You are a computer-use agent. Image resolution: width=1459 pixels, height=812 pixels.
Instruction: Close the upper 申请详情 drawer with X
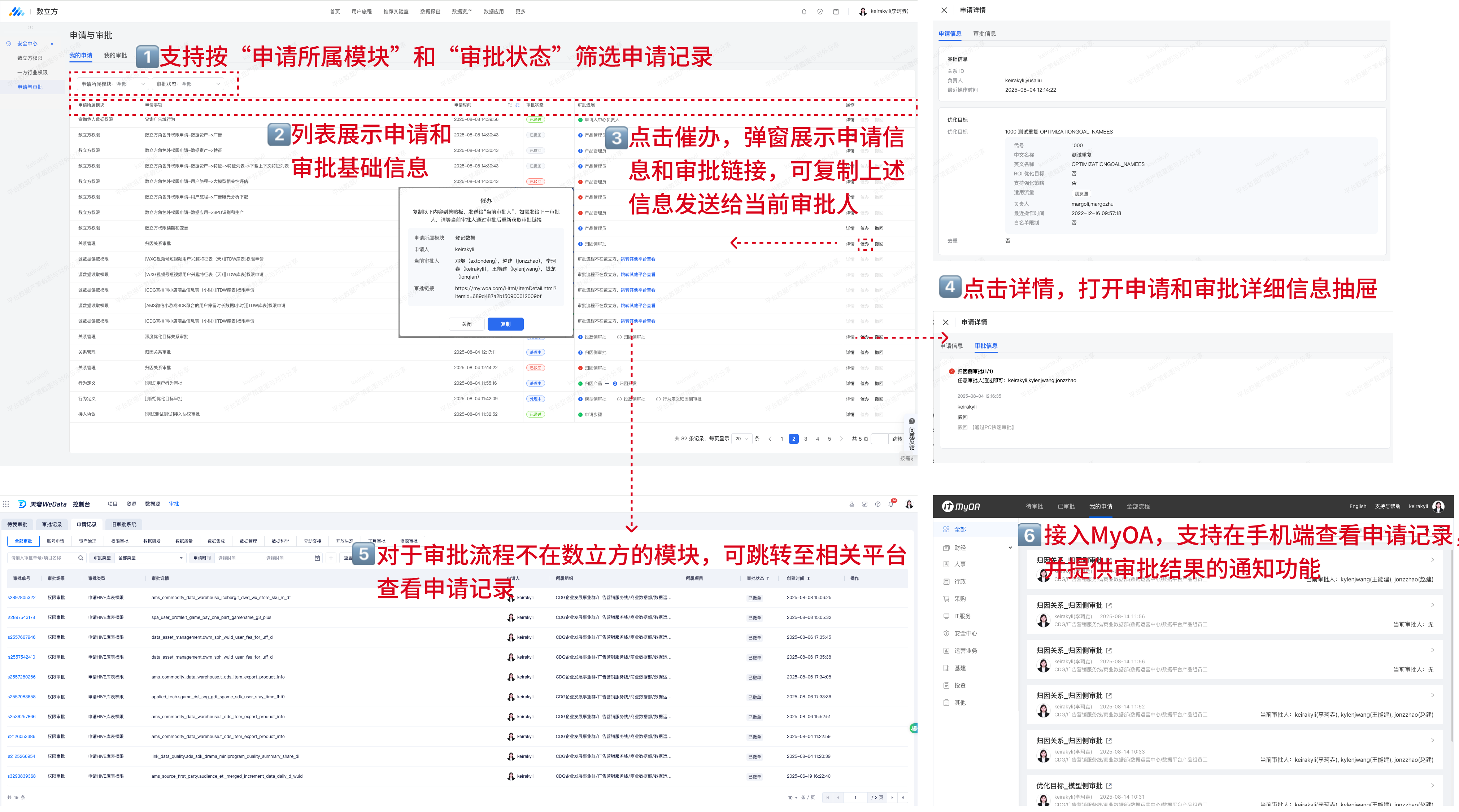coord(944,10)
